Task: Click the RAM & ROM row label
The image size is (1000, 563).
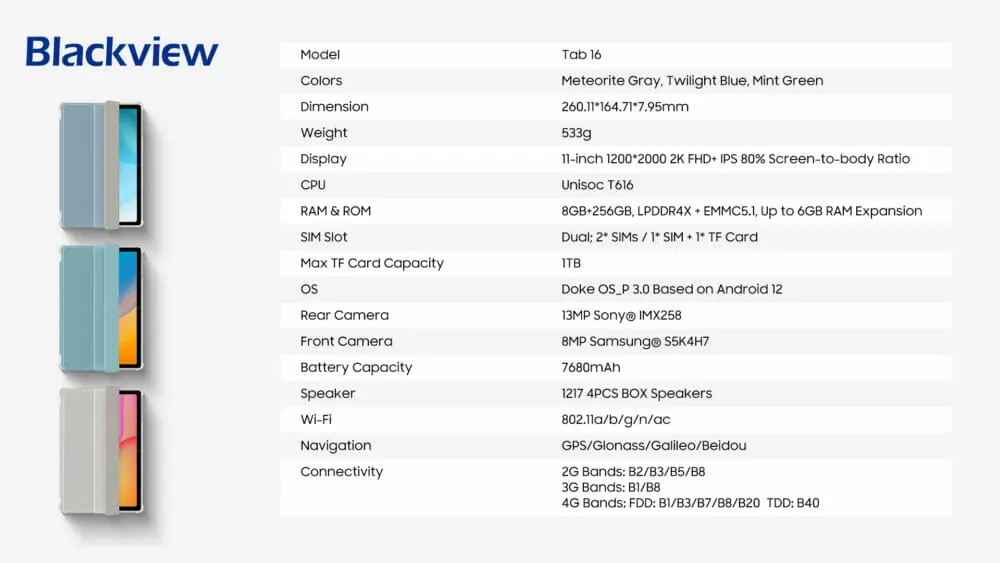Action: (336, 211)
